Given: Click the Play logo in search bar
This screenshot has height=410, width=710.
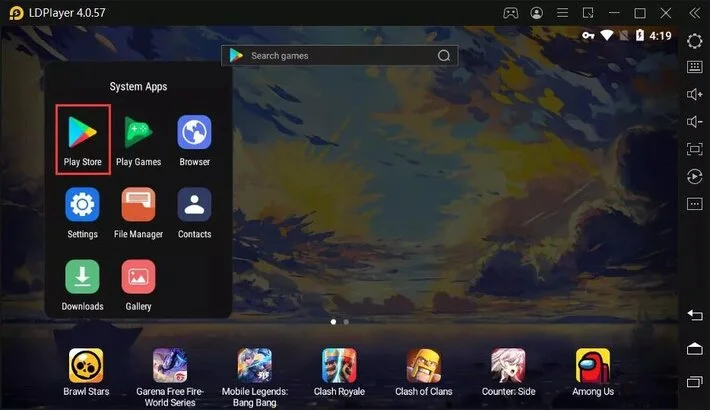Looking at the screenshot, I should (x=236, y=55).
